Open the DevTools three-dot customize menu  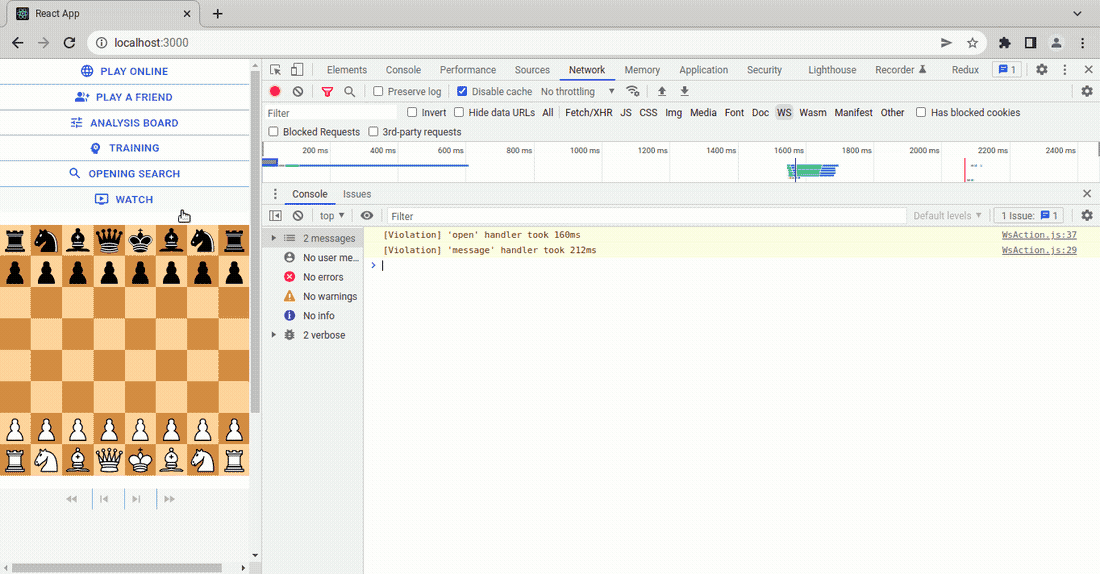(x=1064, y=69)
